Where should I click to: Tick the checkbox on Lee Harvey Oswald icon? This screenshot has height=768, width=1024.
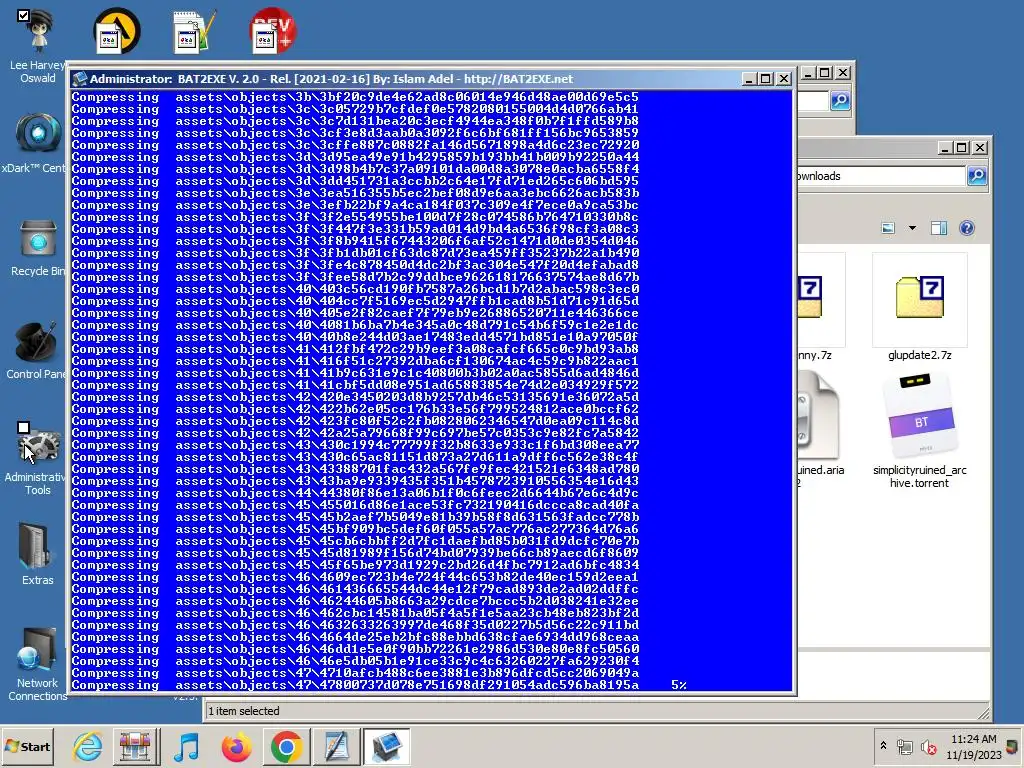(24, 15)
